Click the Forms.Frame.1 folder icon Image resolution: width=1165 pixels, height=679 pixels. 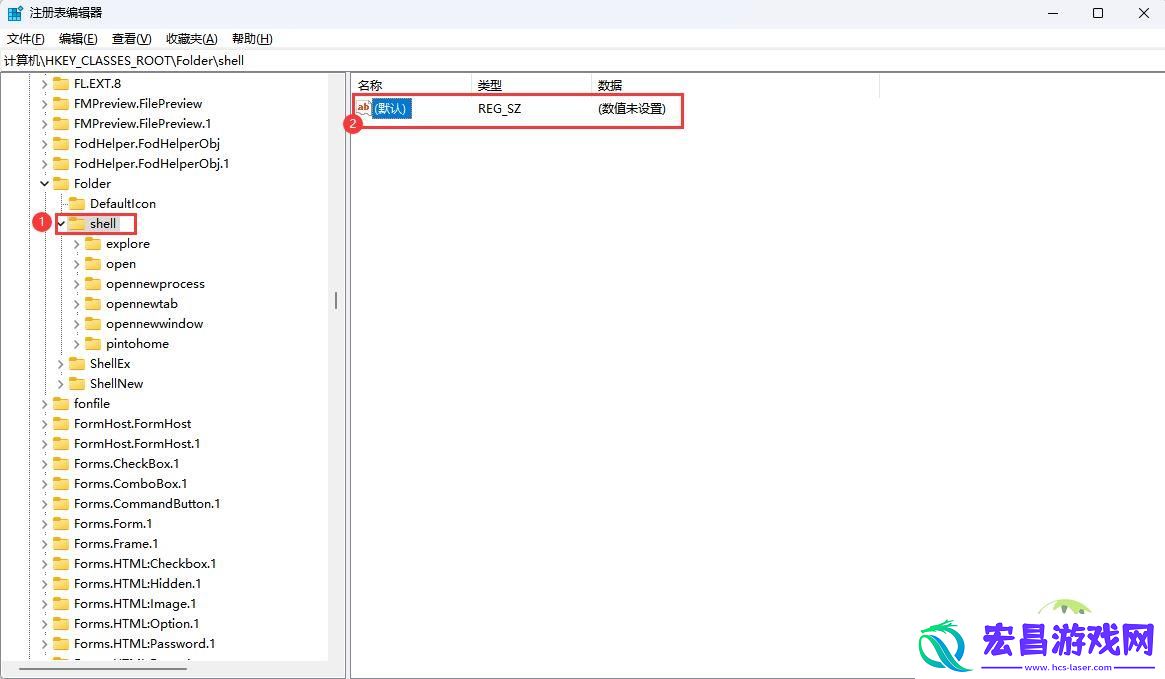(61, 544)
